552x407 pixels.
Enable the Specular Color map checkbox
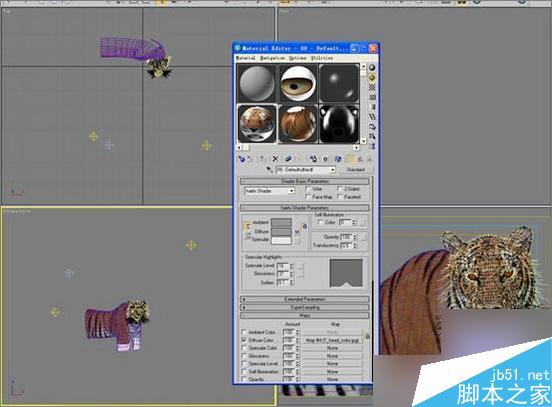[x=244, y=348]
